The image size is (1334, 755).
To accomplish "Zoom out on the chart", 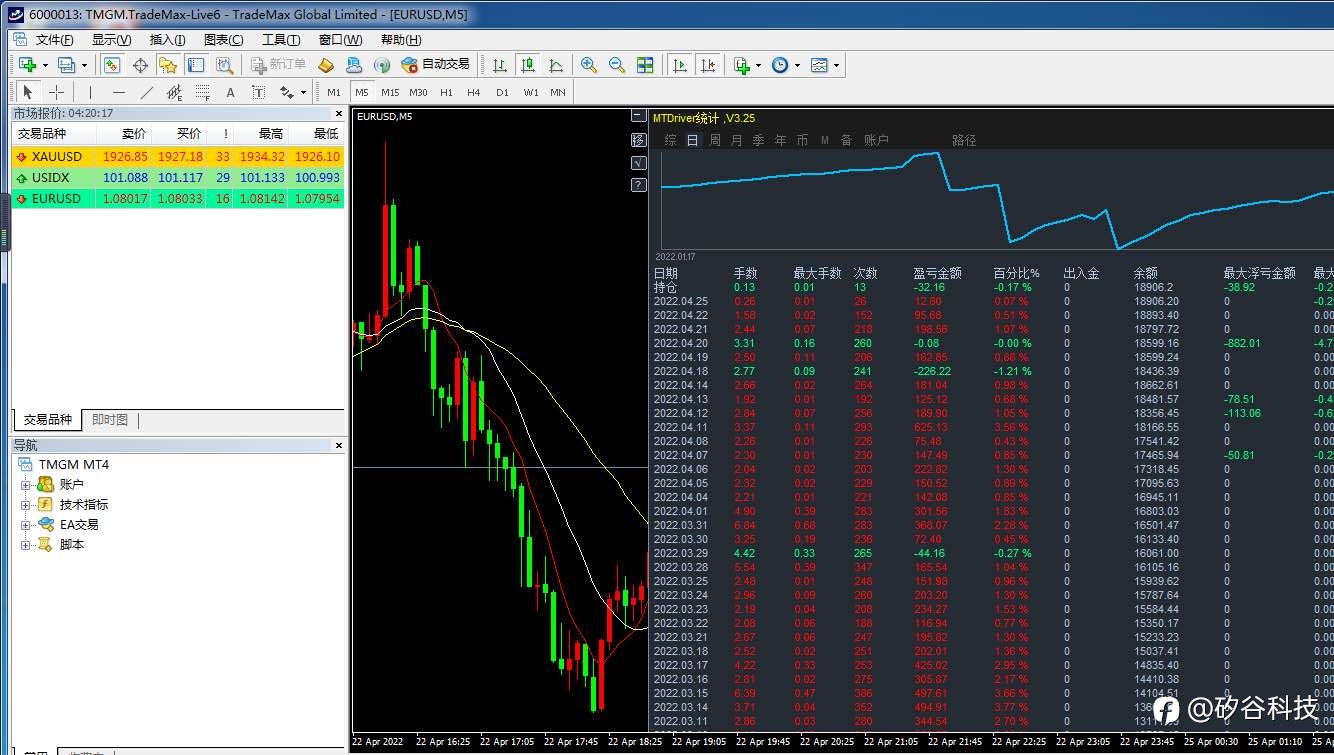I will [617, 65].
